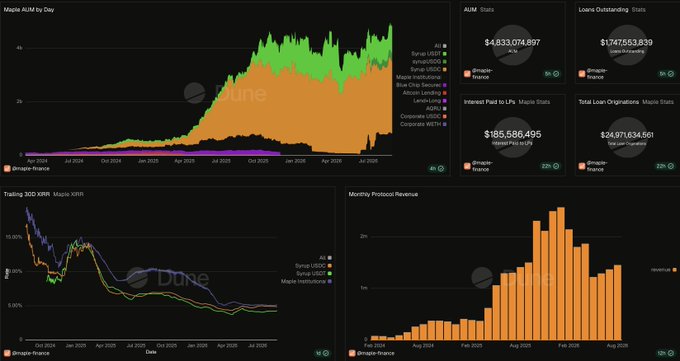Click the maple-finance avatar in the AUM Stats panel

467,74
